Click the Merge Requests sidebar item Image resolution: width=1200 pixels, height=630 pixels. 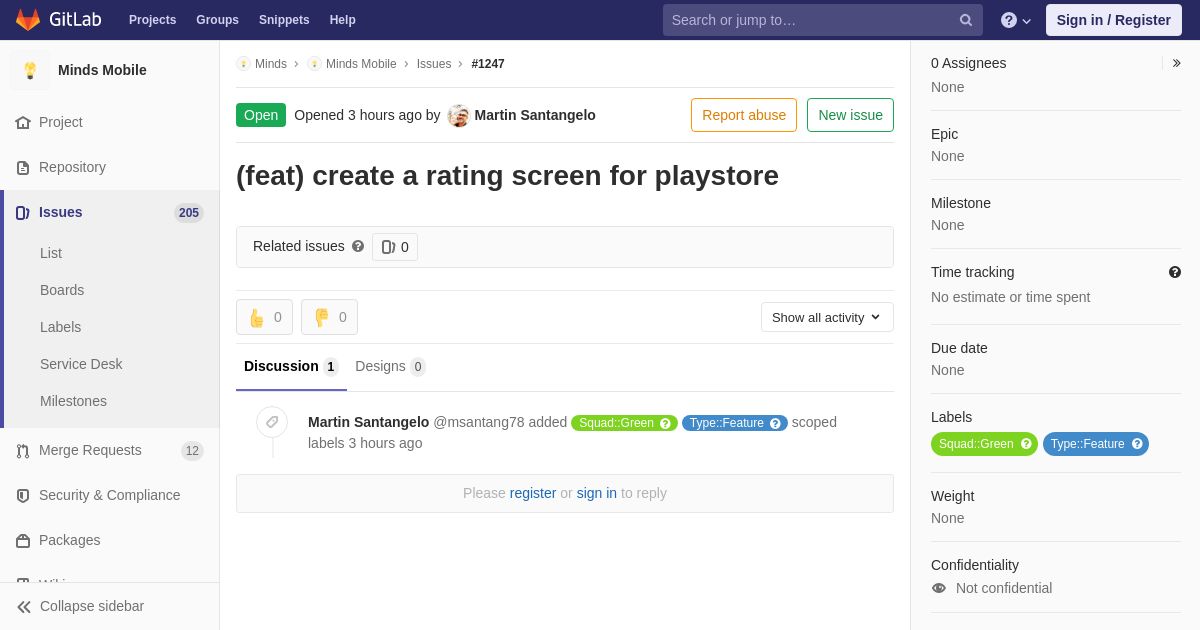pyautogui.click(x=110, y=450)
